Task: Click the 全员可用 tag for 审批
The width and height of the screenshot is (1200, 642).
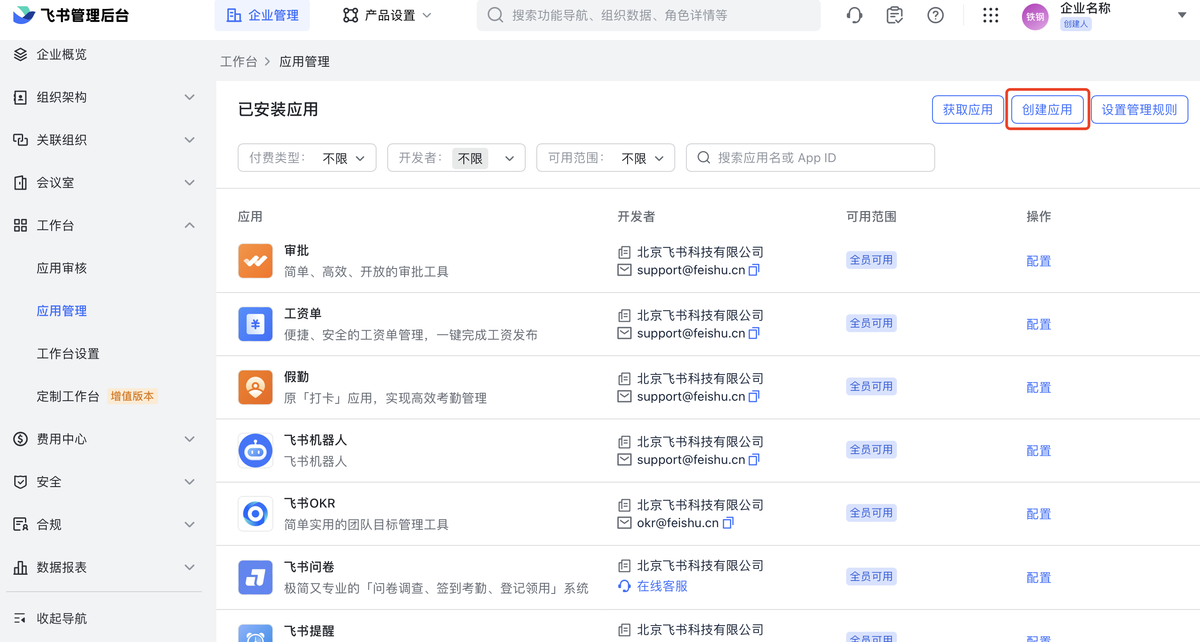Action: [x=871, y=260]
